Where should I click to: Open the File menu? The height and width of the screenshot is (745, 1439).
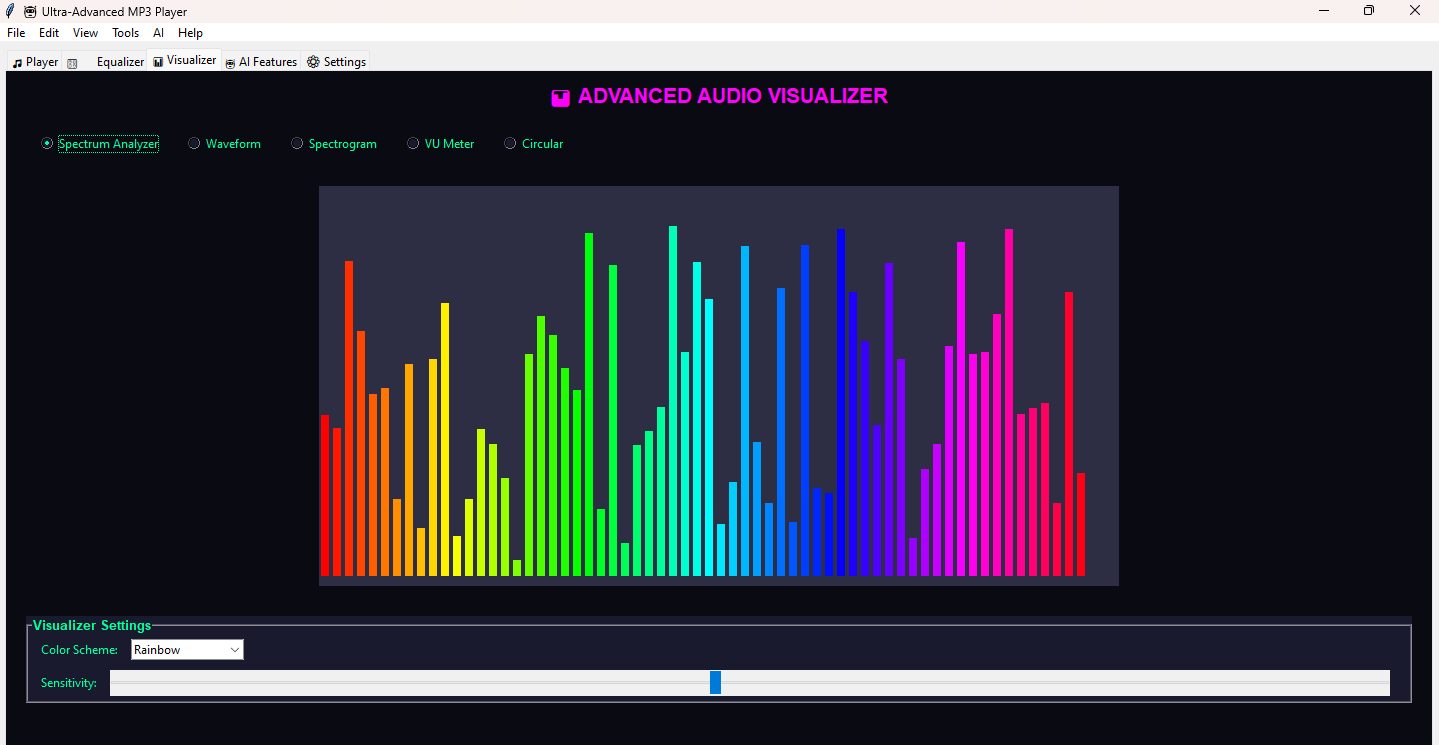pos(16,33)
